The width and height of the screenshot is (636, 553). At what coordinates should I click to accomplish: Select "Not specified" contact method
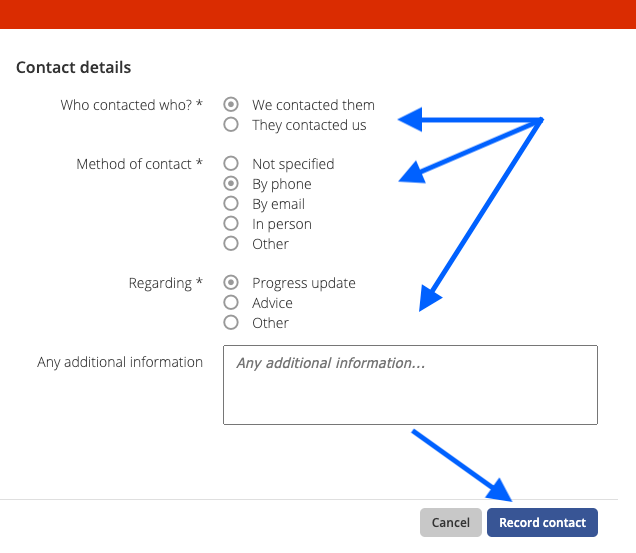pos(231,164)
